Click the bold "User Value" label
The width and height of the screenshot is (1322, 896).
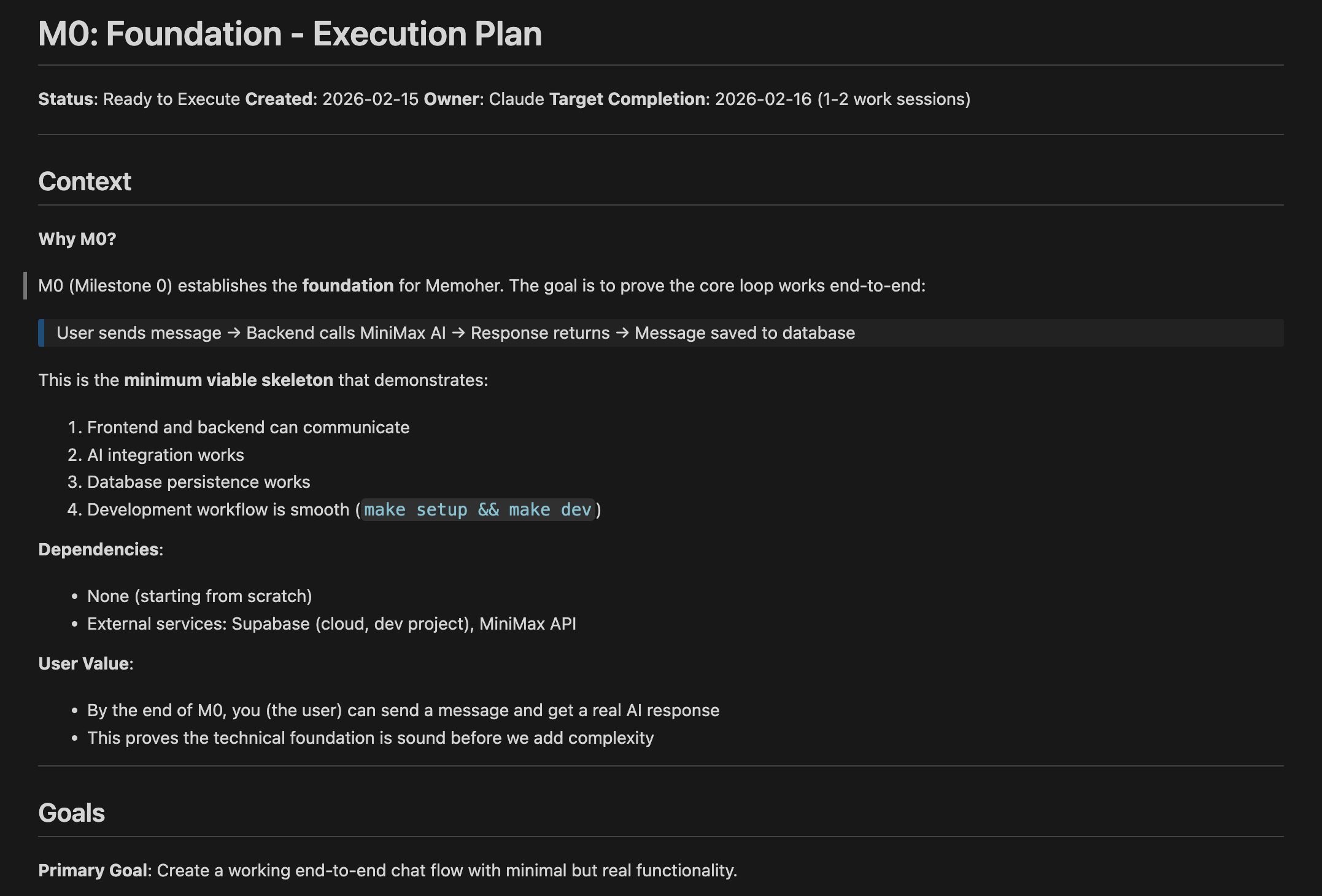pyautogui.click(x=83, y=663)
